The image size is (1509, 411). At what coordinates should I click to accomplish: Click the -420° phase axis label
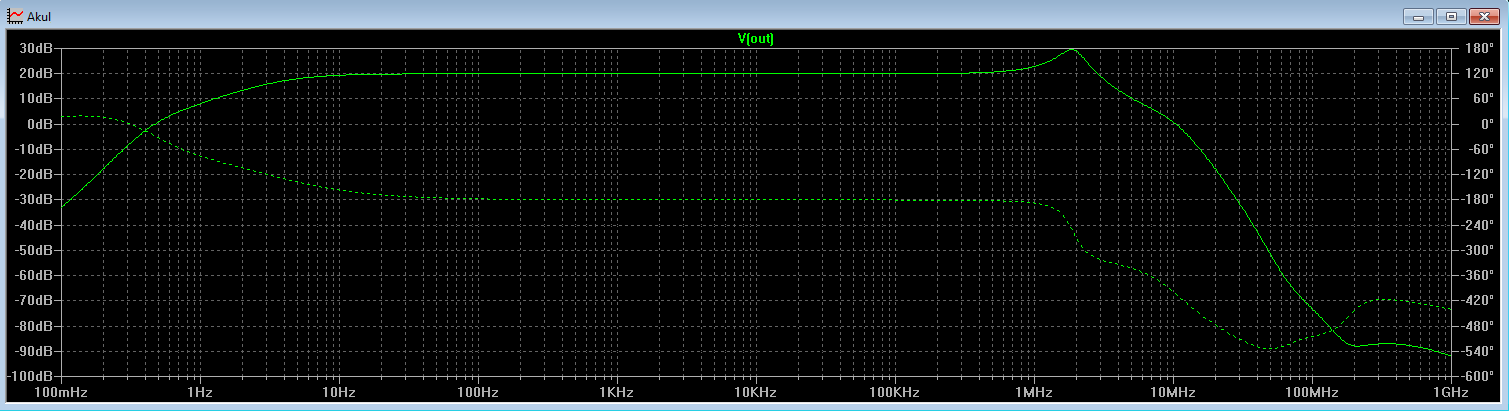pyautogui.click(x=1477, y=300)
